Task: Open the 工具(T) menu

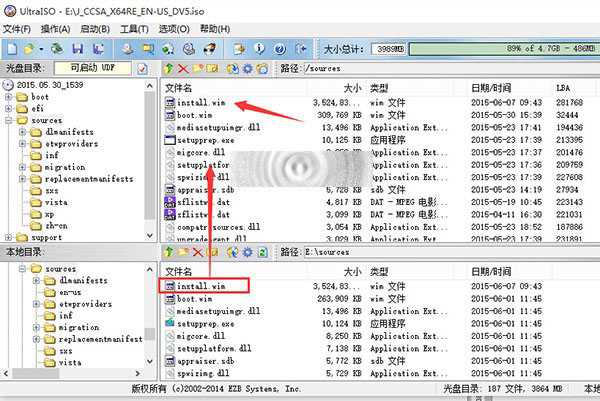Action: coord(134,29)
